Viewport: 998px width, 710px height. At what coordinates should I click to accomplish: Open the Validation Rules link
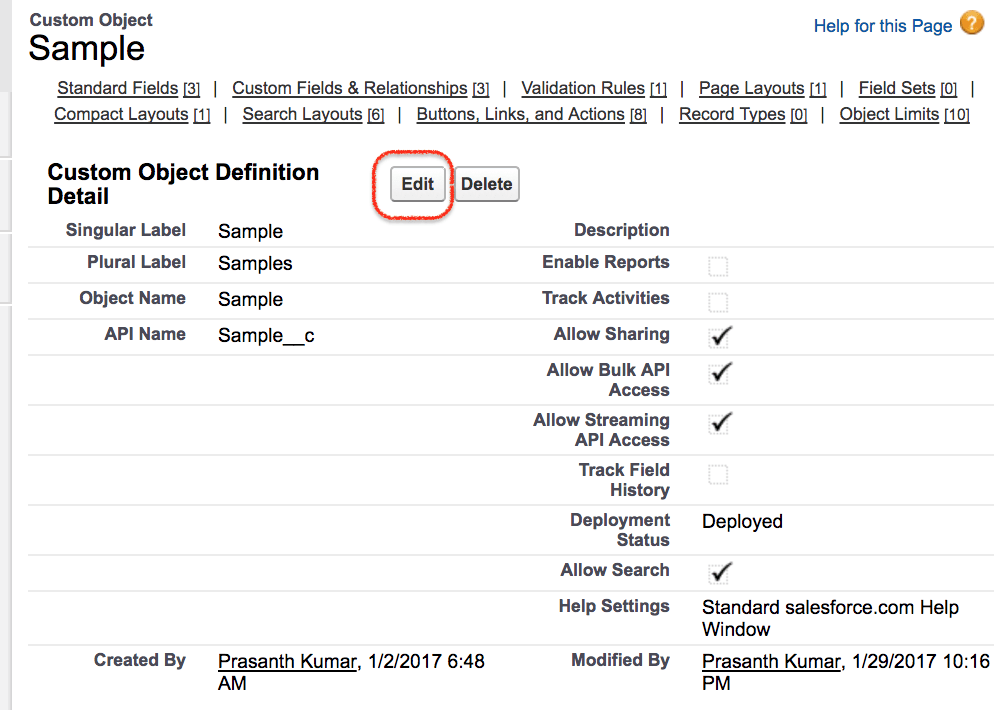(x=583, y=88)
